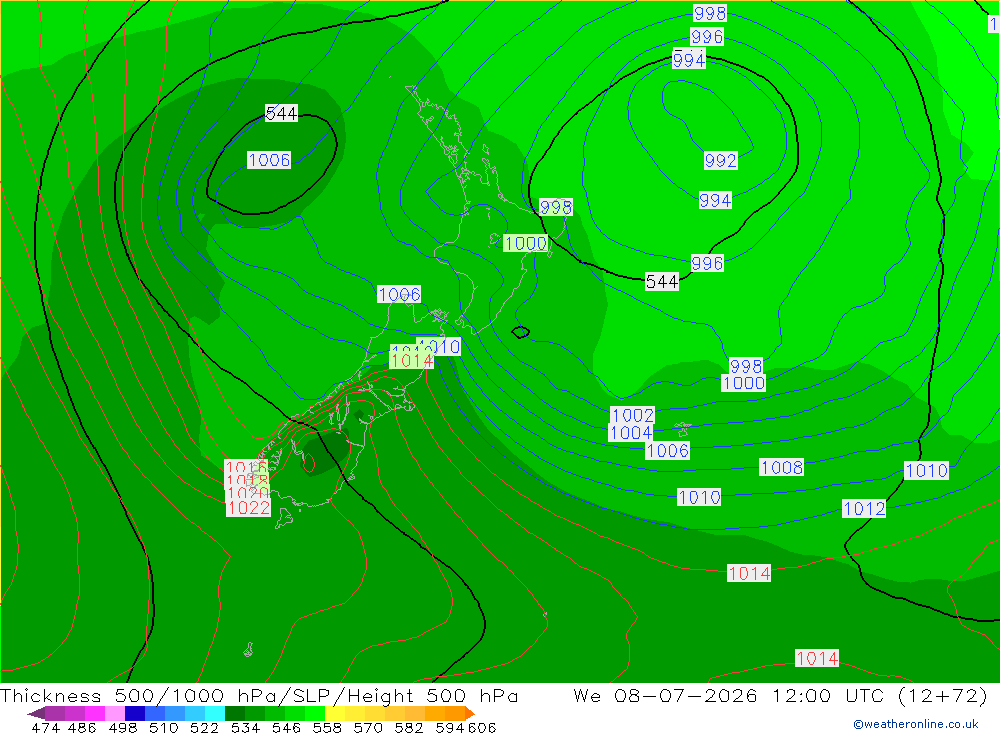This screenshot has height=733, width=1000.
Task: Select the 498 legend value
Action: (x=123, y=727)
